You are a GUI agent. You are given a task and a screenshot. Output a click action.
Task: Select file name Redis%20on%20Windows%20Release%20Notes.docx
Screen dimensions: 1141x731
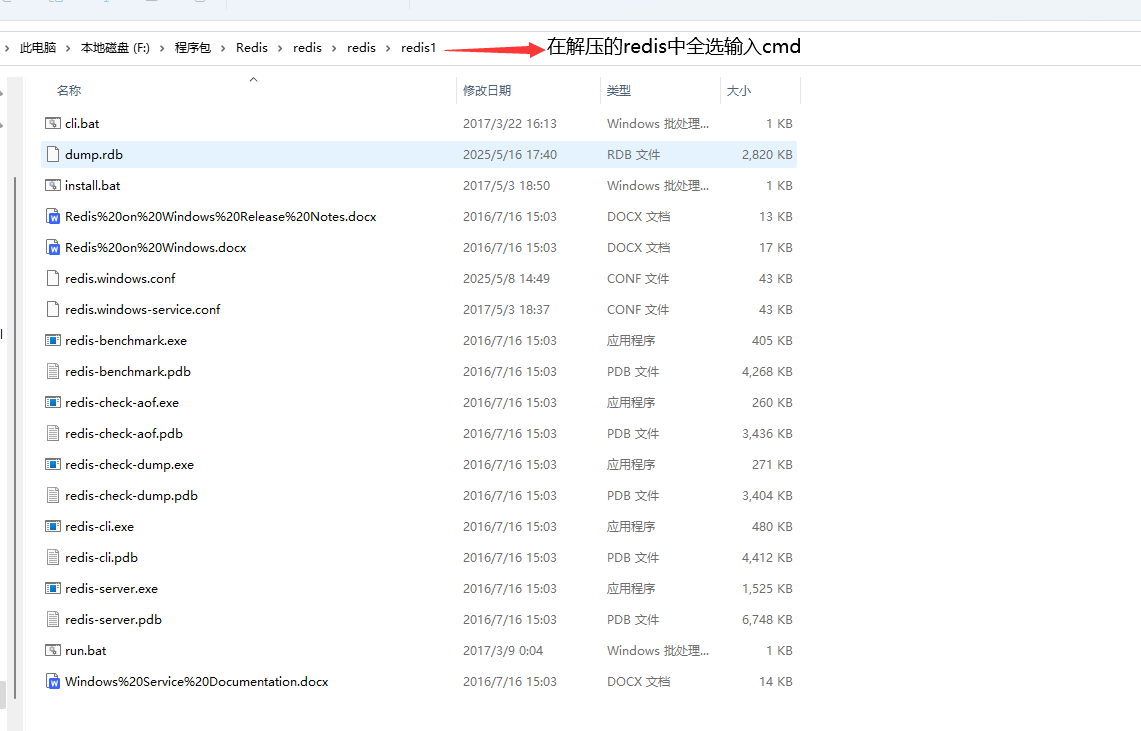[x=220, y=217]
